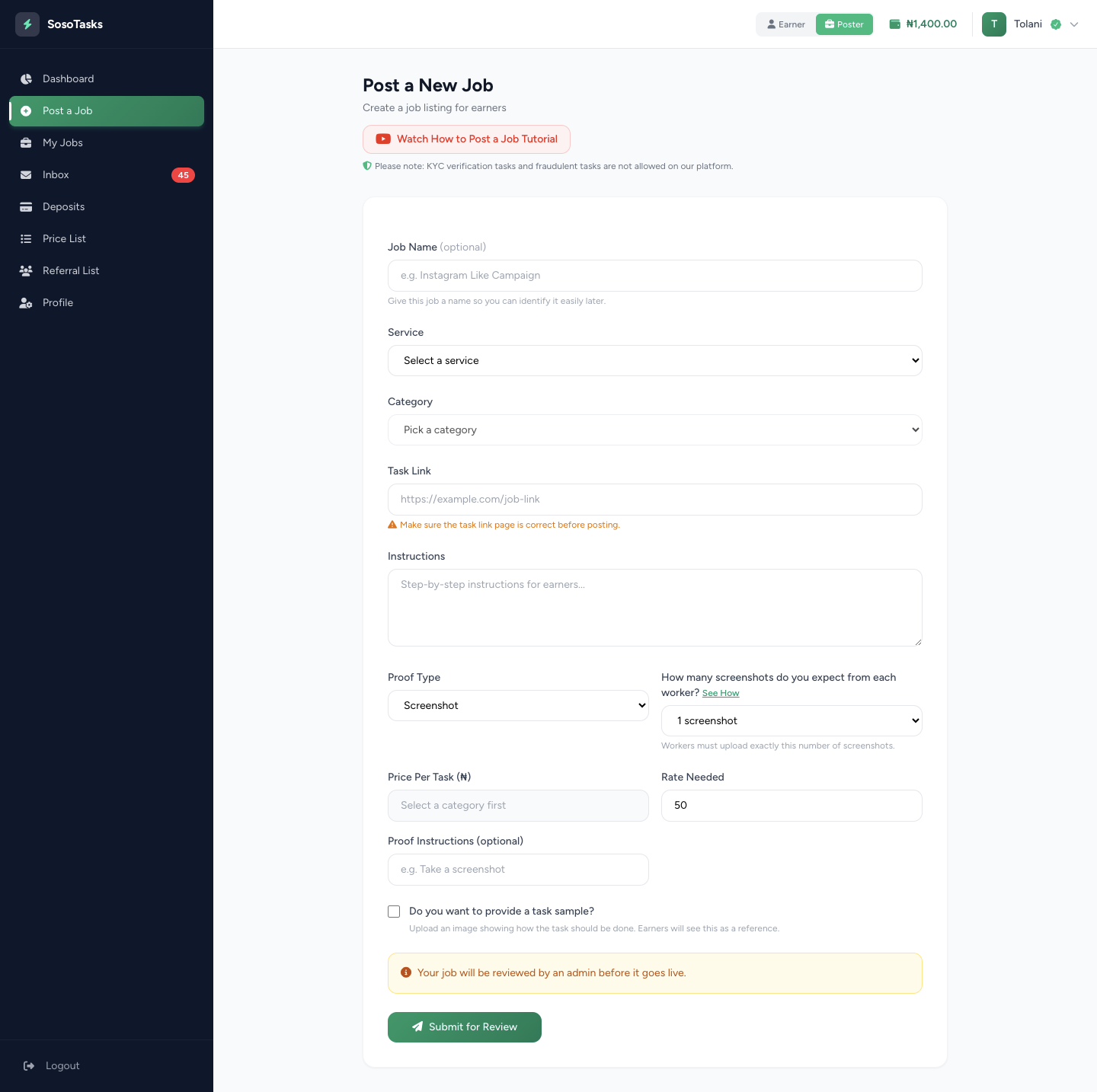Click the Instructions textarea resize handle
Viewport: 1097px width, 1092px height.
918,642
